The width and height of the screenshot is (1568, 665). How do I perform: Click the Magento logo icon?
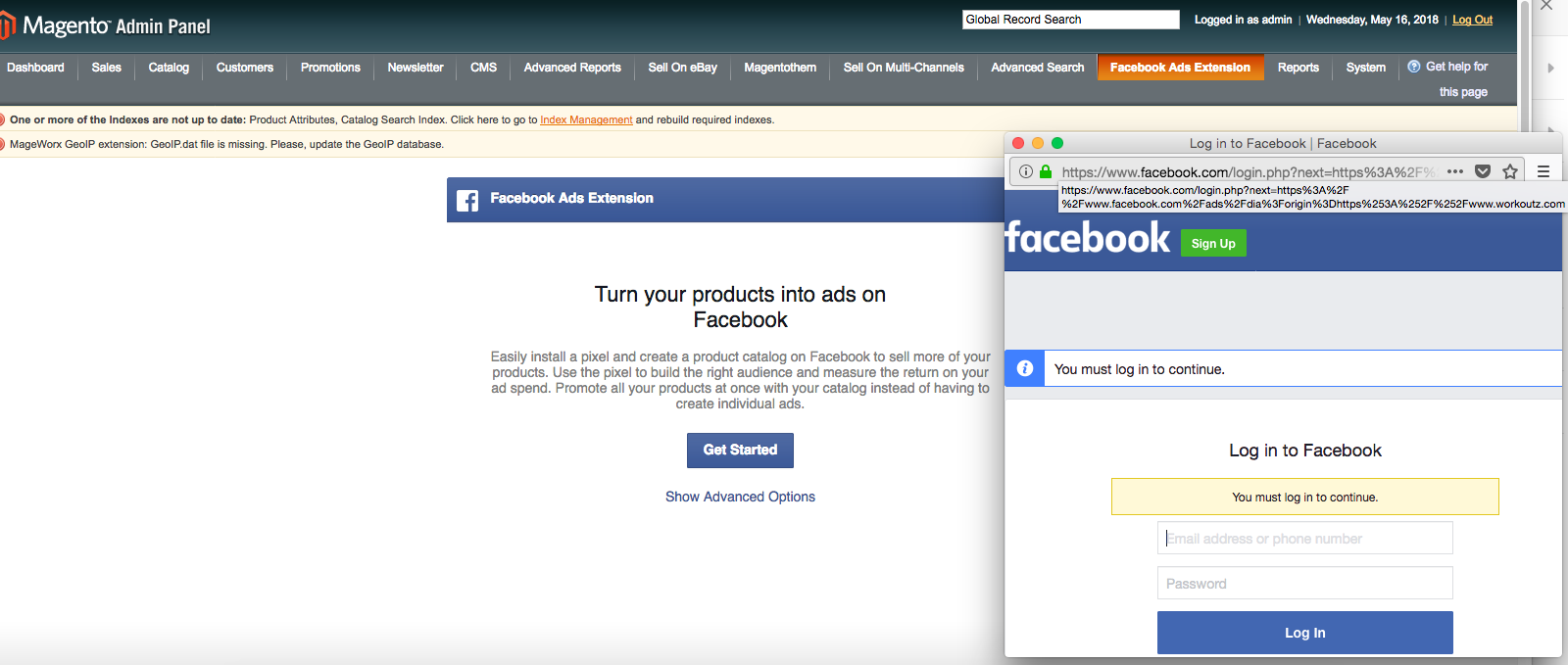[x=7, y=25]
